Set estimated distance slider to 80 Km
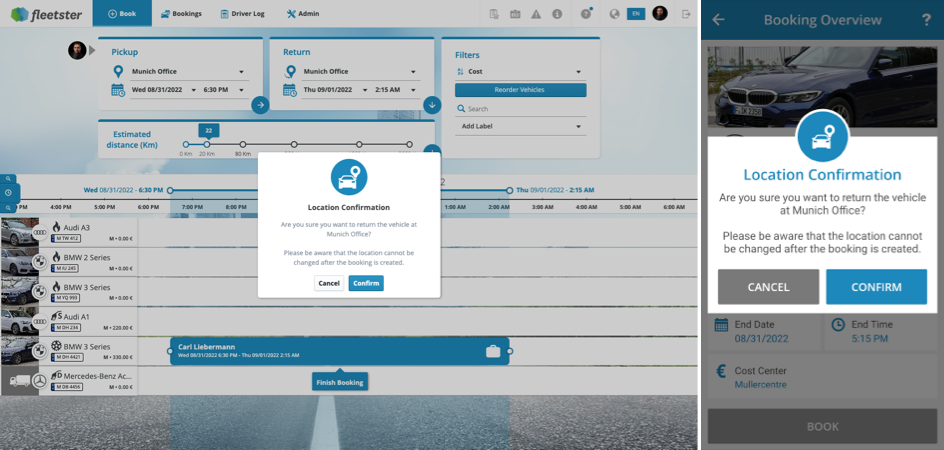 click(x=243, y=145)
